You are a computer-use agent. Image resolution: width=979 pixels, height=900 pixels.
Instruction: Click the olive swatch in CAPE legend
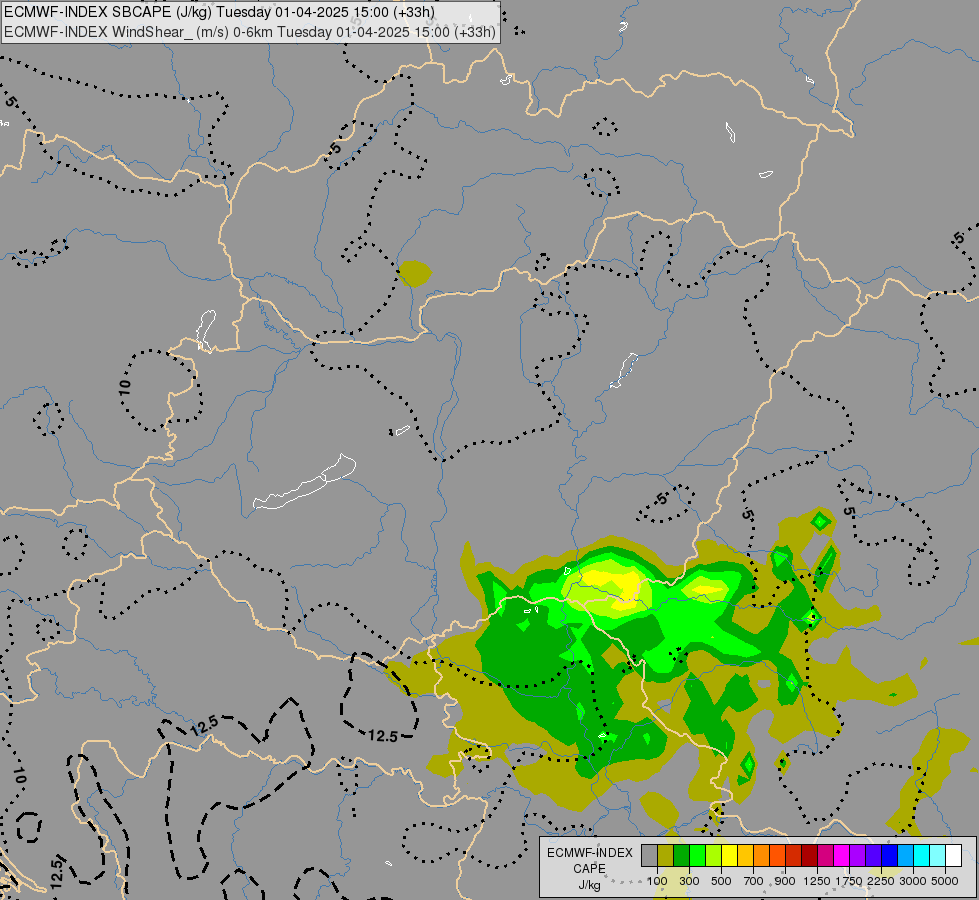pyautogui.click(x=666, y=856)
